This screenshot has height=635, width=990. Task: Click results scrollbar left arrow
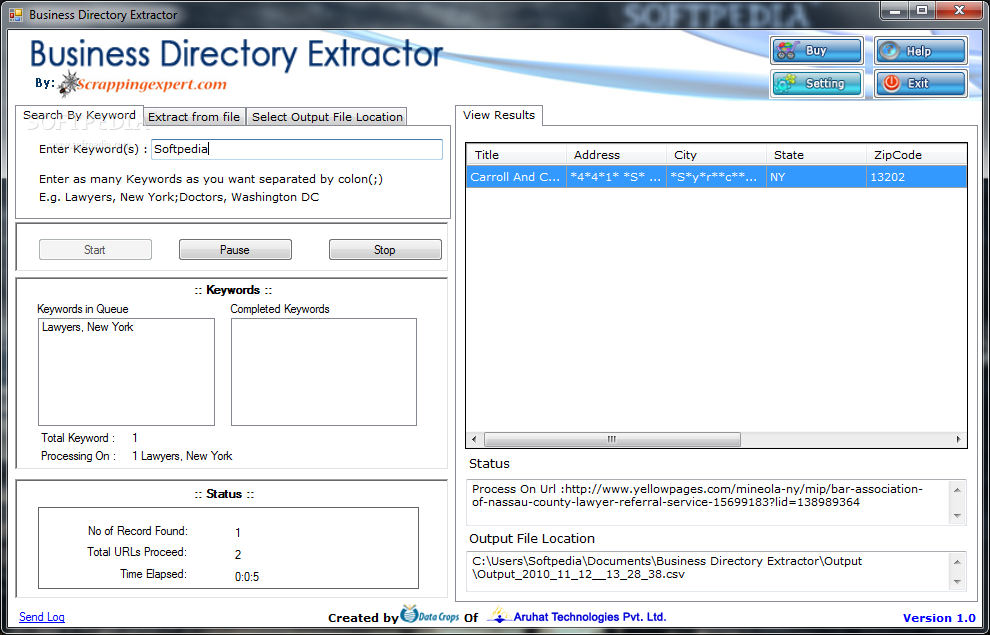(475, 439)
